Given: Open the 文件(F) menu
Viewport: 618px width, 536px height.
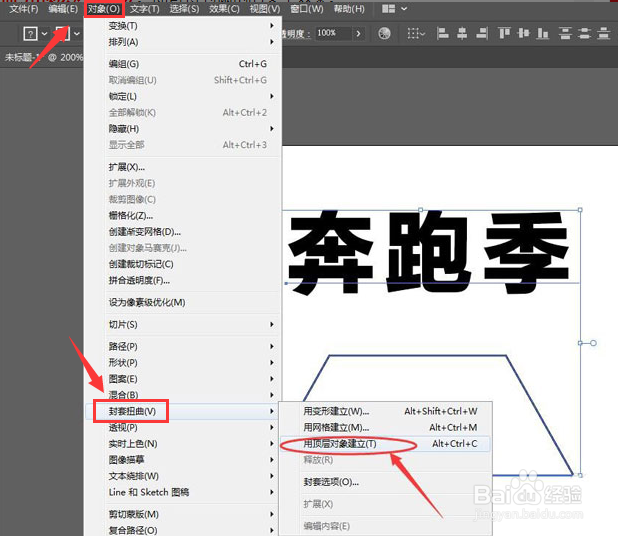Looking at the screenshot, I should (24, 9).
